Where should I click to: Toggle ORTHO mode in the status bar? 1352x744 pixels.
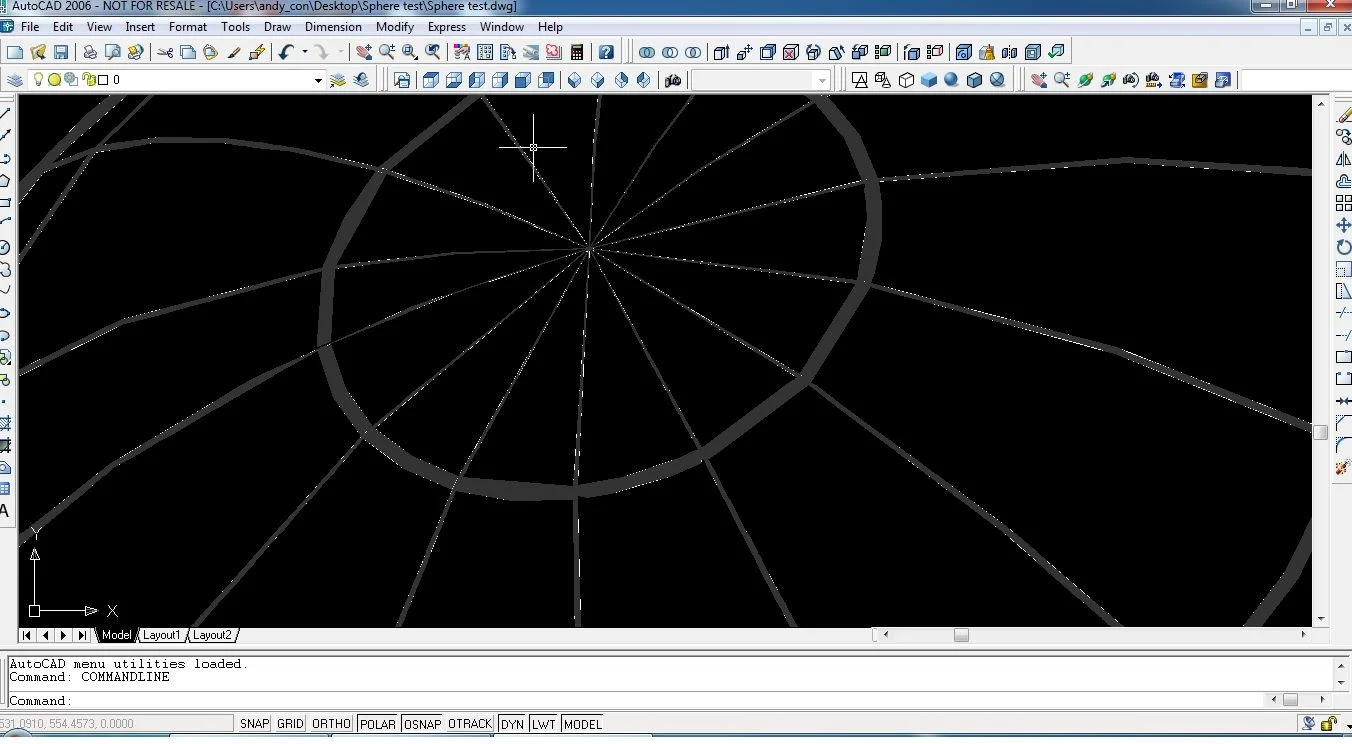coord(331,724)
